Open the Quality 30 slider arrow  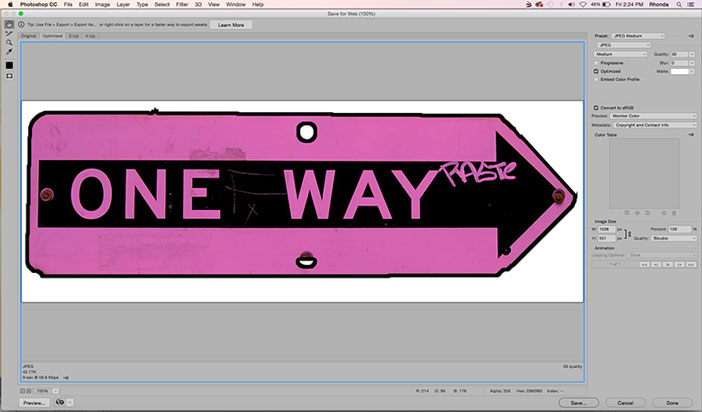click(692, 54)
